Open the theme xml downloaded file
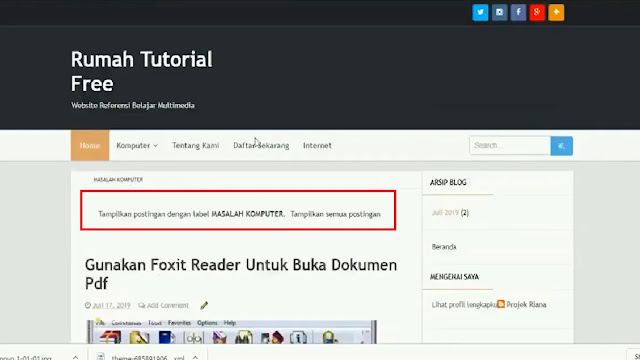This screenshot has height=360, width=640. (x=140, y=357)
